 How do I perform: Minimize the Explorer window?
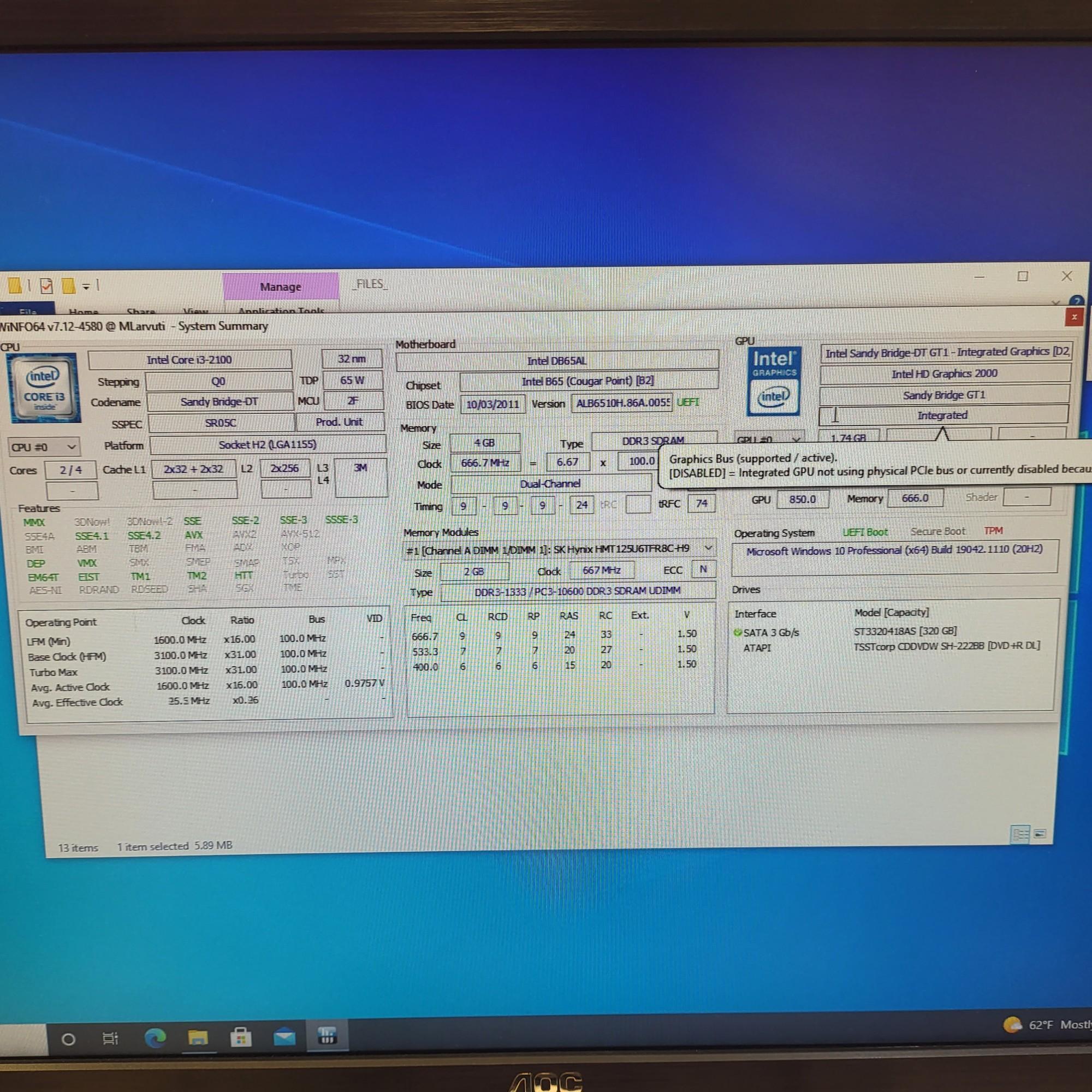pyautogui.click(x=980, y=277)
